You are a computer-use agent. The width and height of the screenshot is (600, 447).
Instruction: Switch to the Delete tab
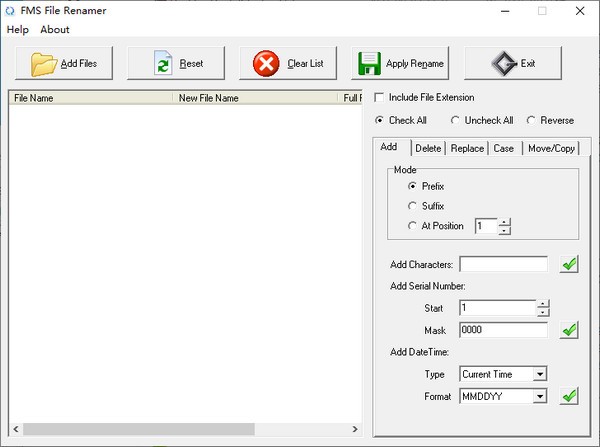(x=428, y=148)
